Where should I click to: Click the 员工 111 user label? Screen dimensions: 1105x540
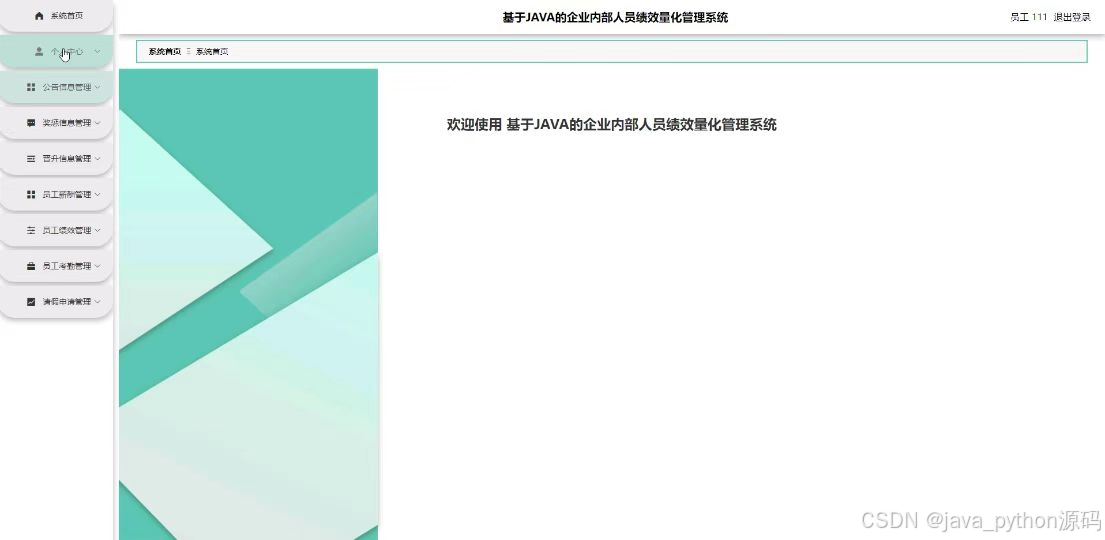(1029, 18)
